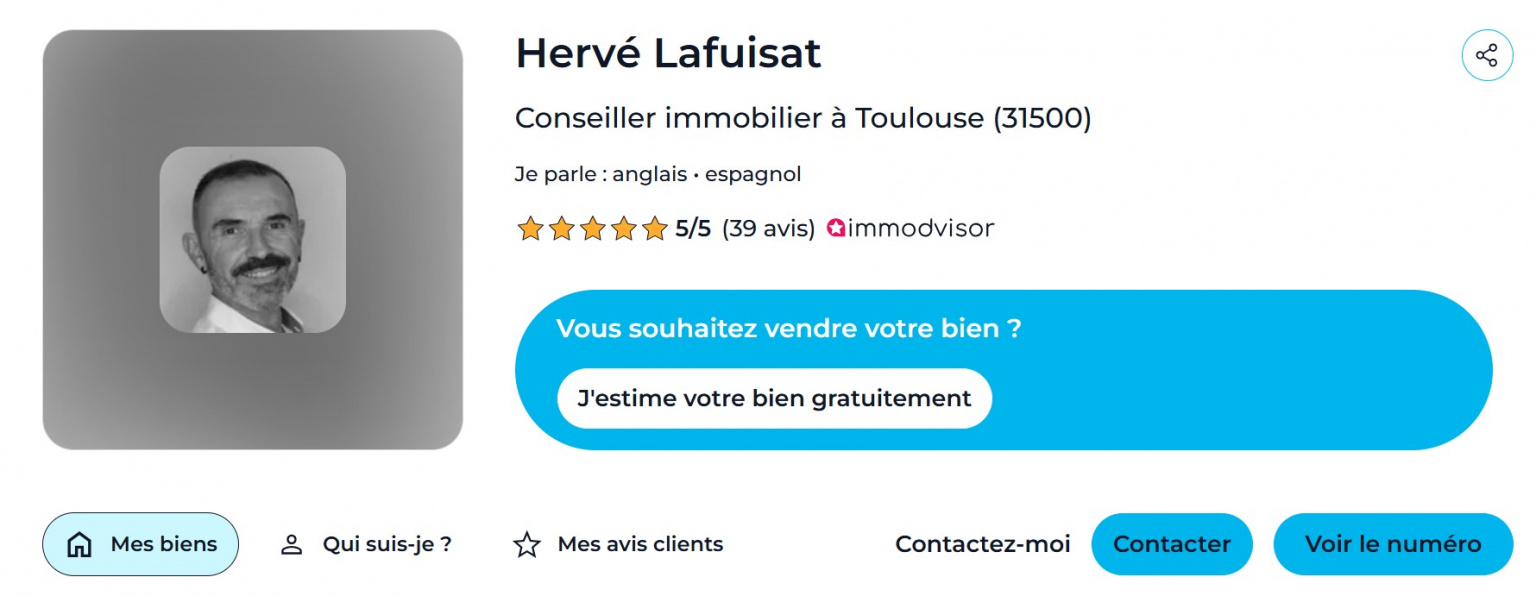1536x596 pixels.
Task: Click J'estime votre bien gratuitement
Action: click(x=773, y=398)
